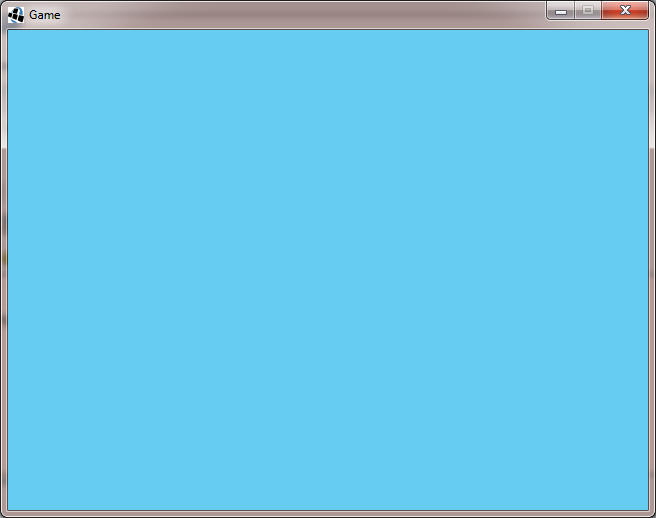Click the Game title text

45,15
